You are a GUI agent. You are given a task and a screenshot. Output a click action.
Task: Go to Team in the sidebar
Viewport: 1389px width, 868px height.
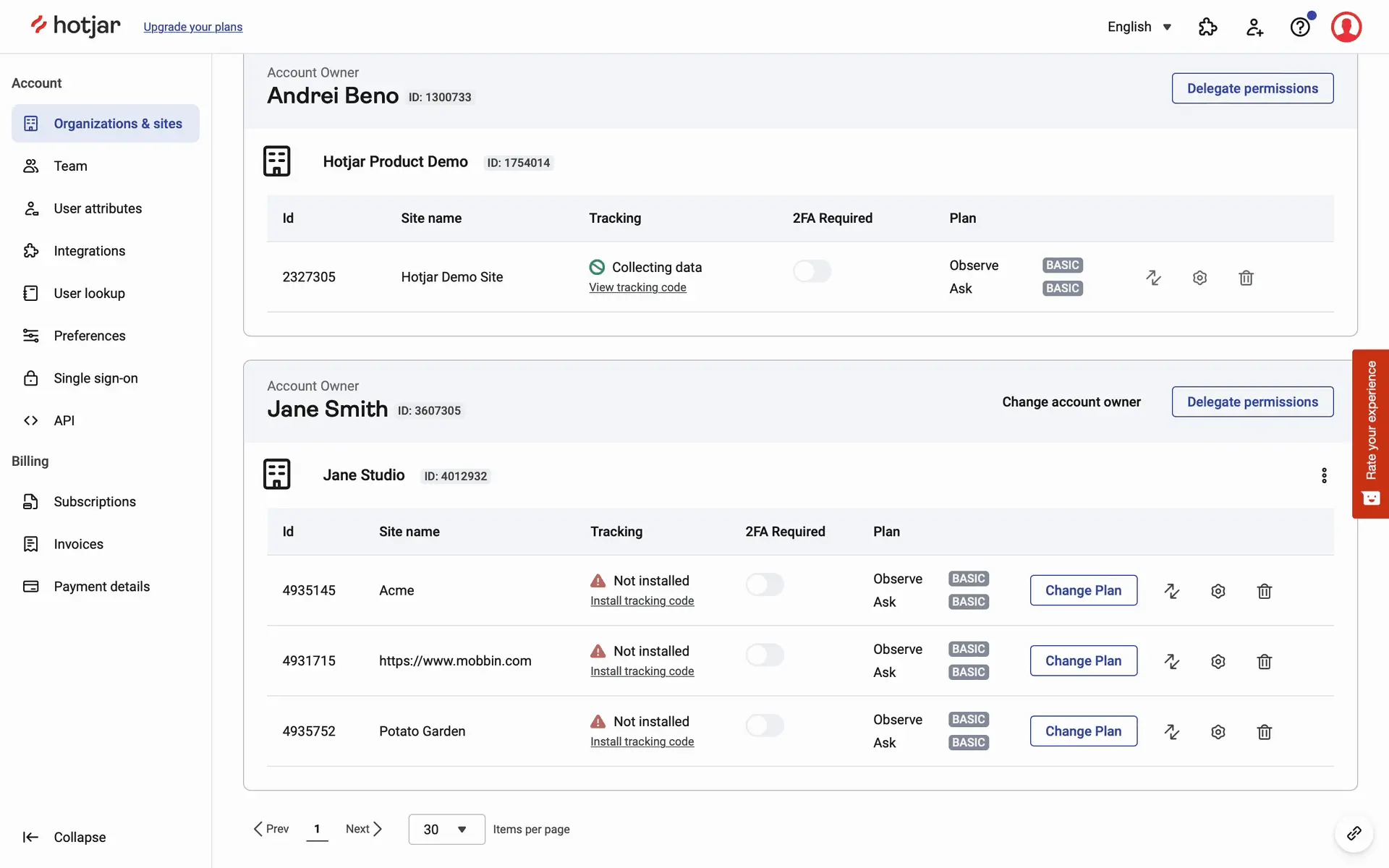tap(70, 166)
